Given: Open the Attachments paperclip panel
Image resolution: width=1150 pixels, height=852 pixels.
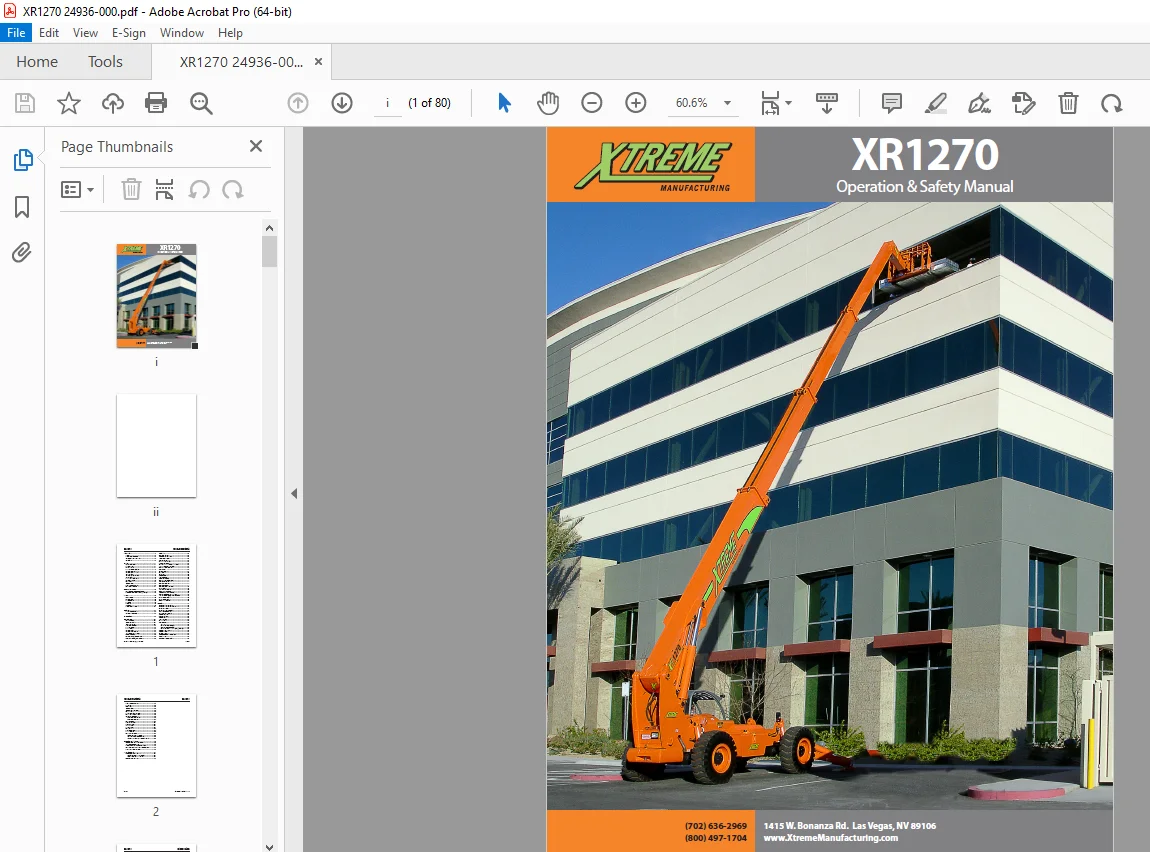Looking at the screenshot, I should pyautogui.click(x=22, y=253).
